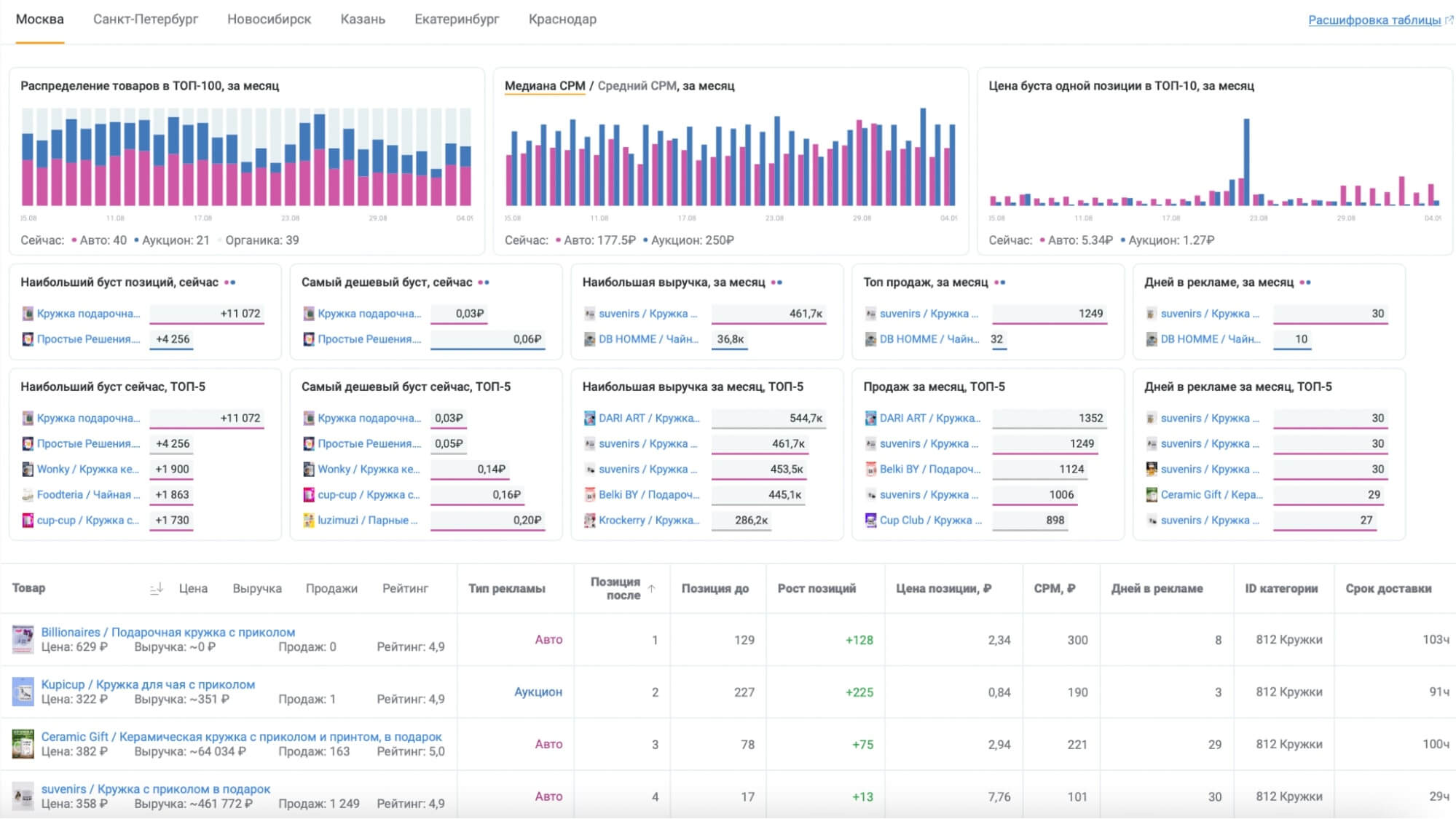Open Billionaires product thumbnail in the table
Screen dimensions: 1456x819
pos(23,639)
